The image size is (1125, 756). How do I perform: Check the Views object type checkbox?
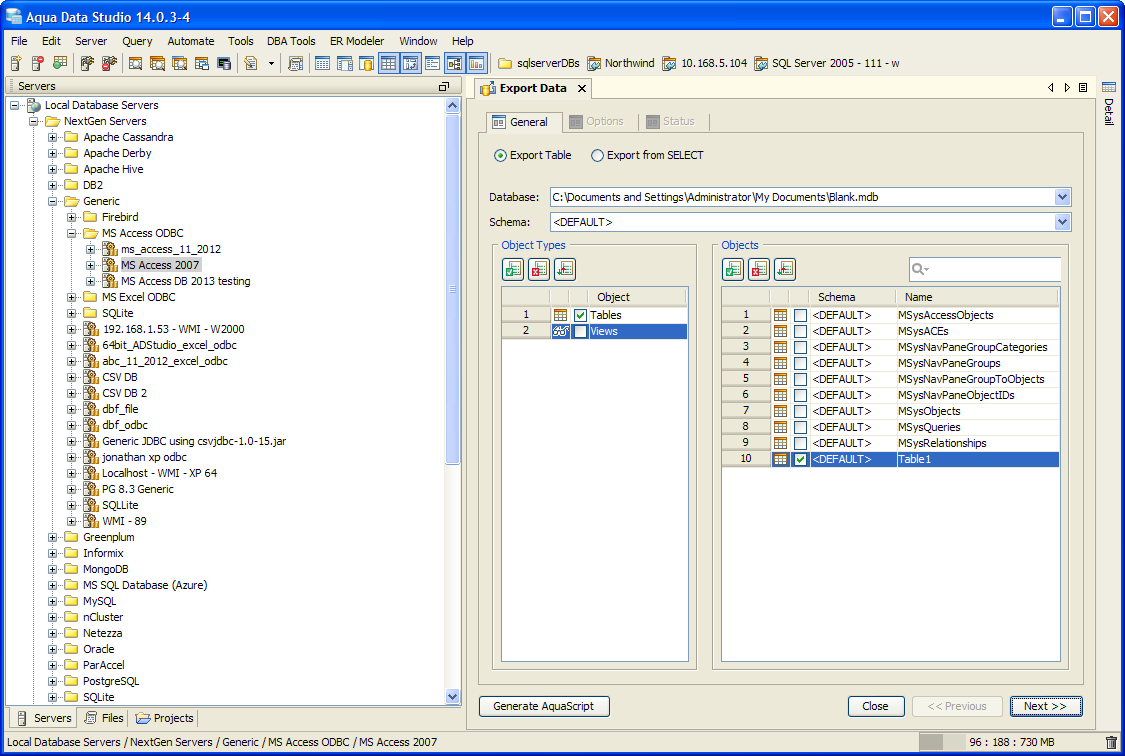coord(580,331)
